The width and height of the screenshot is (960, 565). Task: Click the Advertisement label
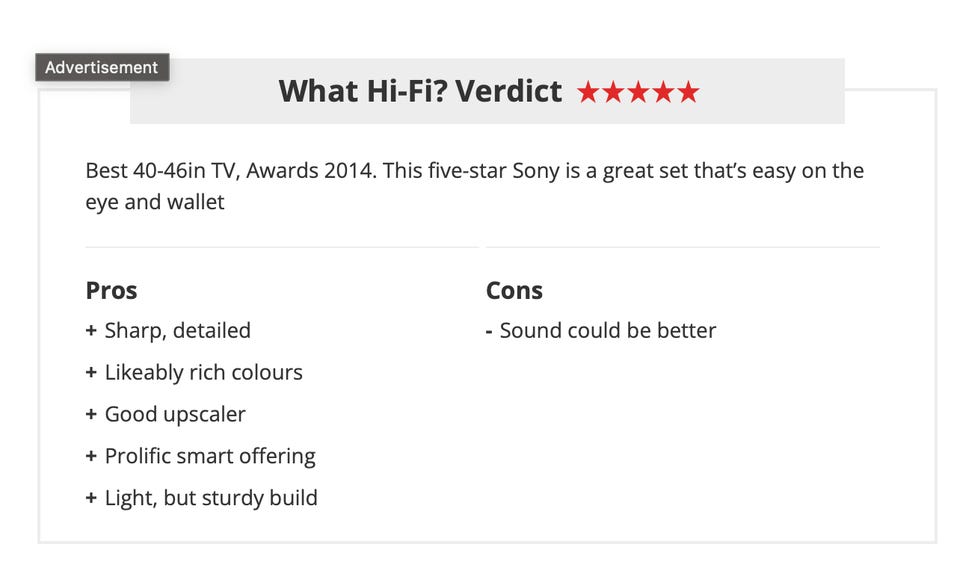pos(102,68)
